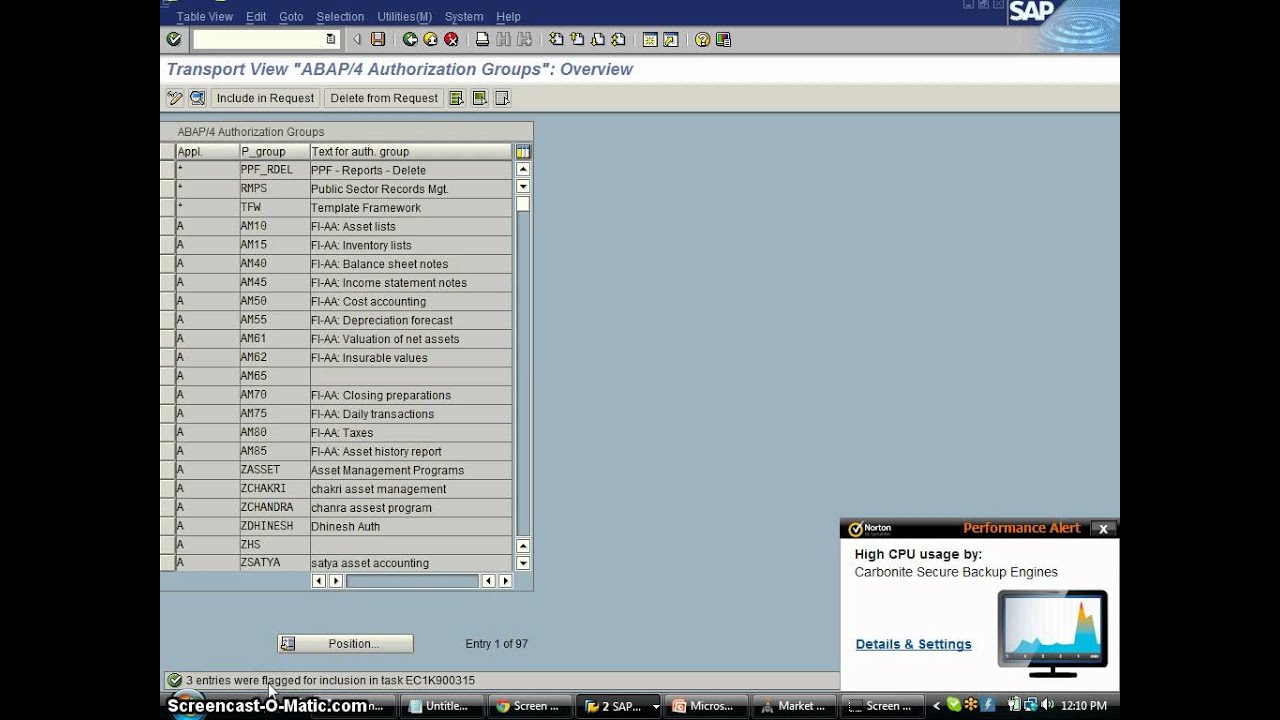Close the Norton Performance Alert popup

coord(1103,529)
